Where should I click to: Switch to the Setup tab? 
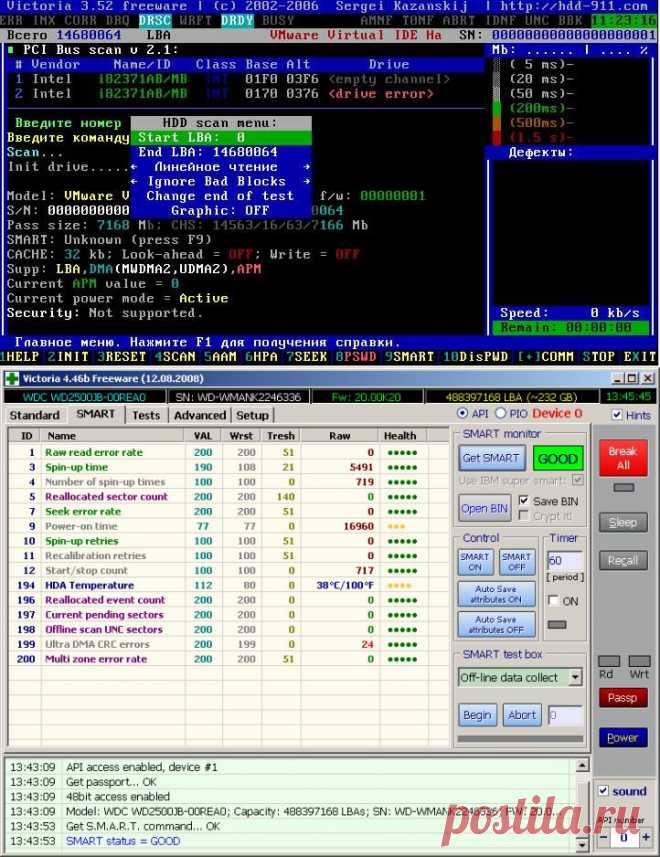[252, 415]
